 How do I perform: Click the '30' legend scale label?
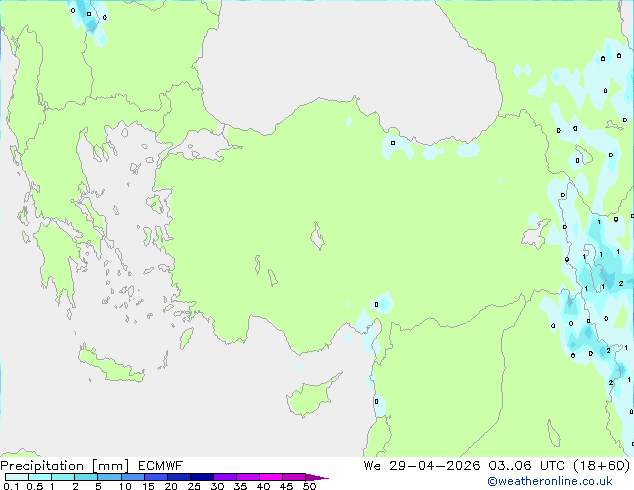tap(217, 486)
